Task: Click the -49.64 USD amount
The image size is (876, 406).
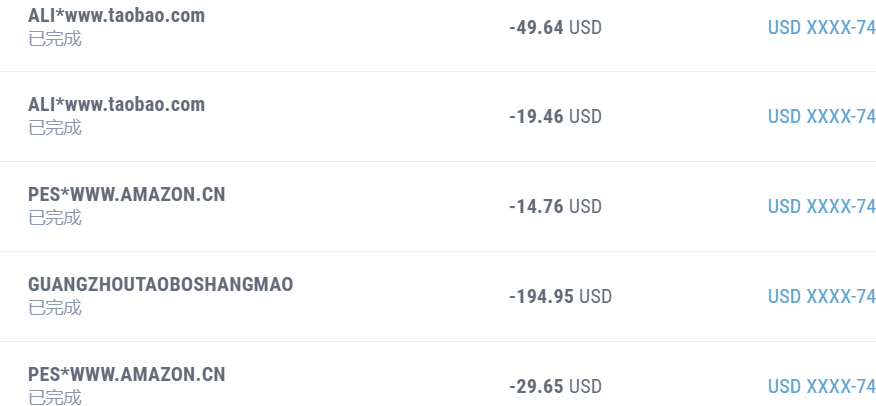Action: [x=555, y=27]
